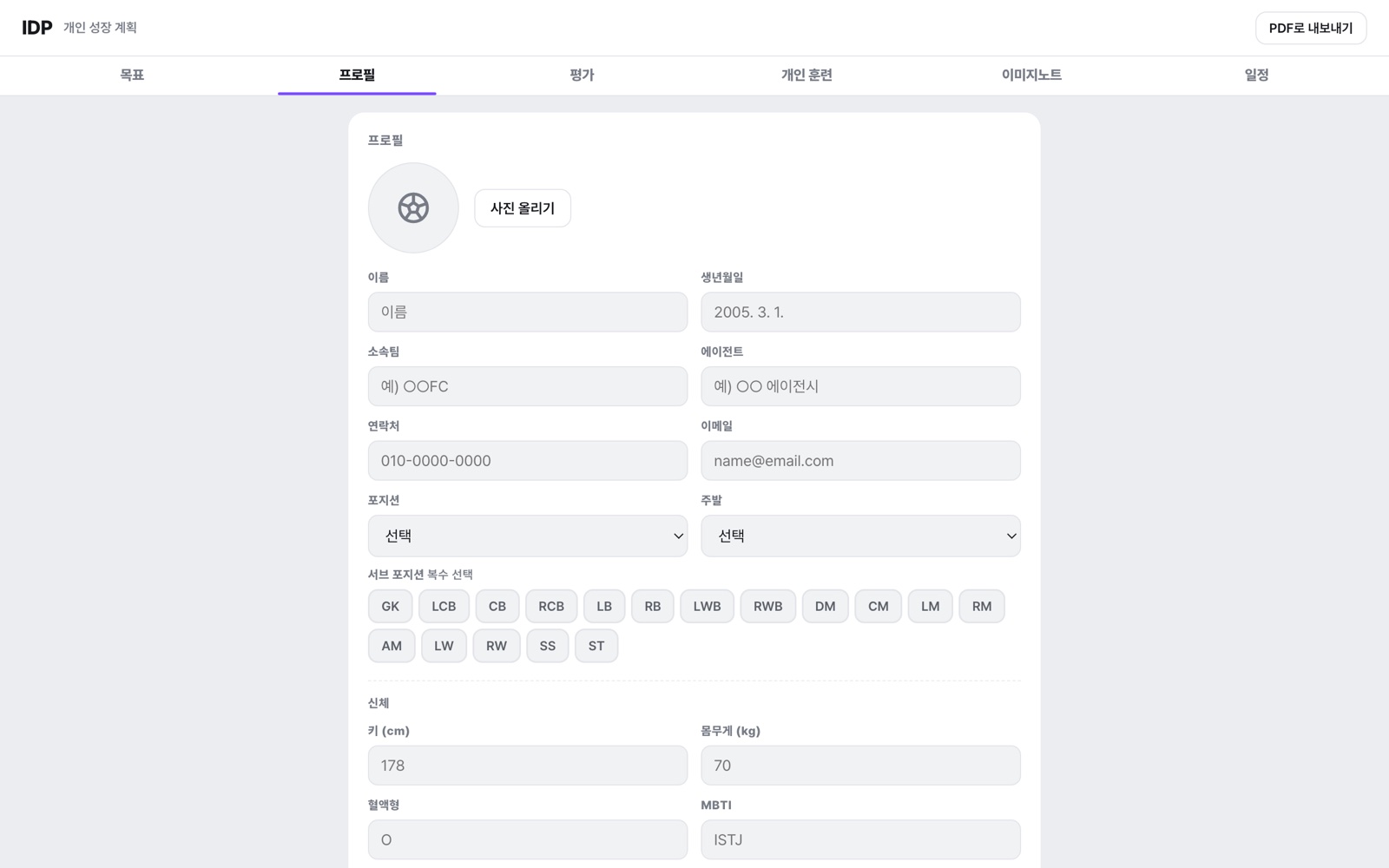
Task: Pick the LW sub-position chip
Action: click(444, 646)
